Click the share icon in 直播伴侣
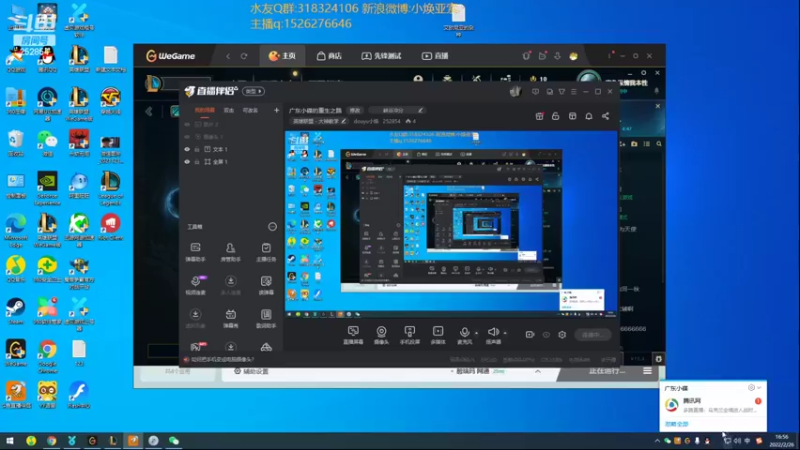This screenshot has width=800, height=450. click(606, 116)
